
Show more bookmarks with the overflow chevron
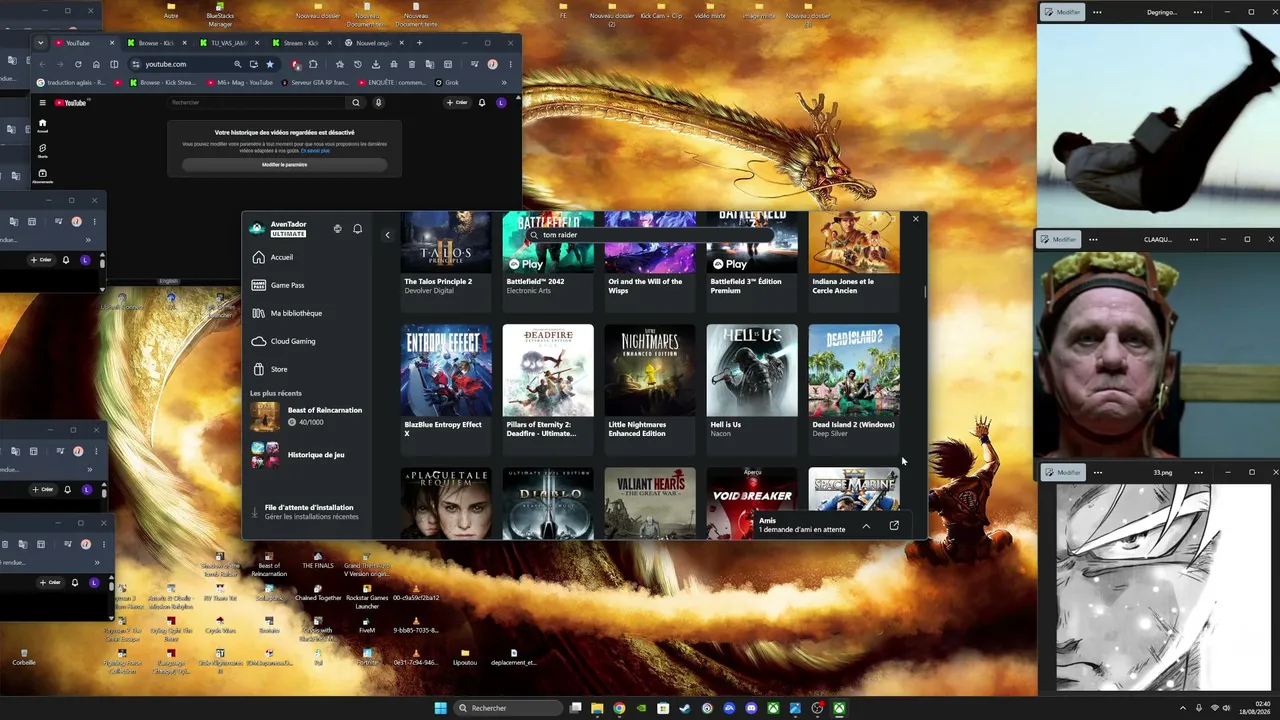point(506,83)
